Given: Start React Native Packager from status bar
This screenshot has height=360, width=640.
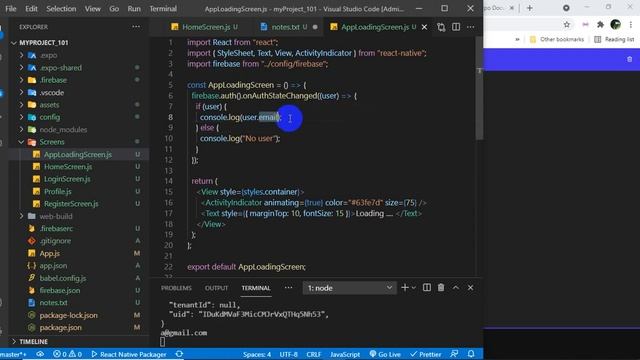Looking at the screenshot, I should pyautogui.click(x=129, y=354).
